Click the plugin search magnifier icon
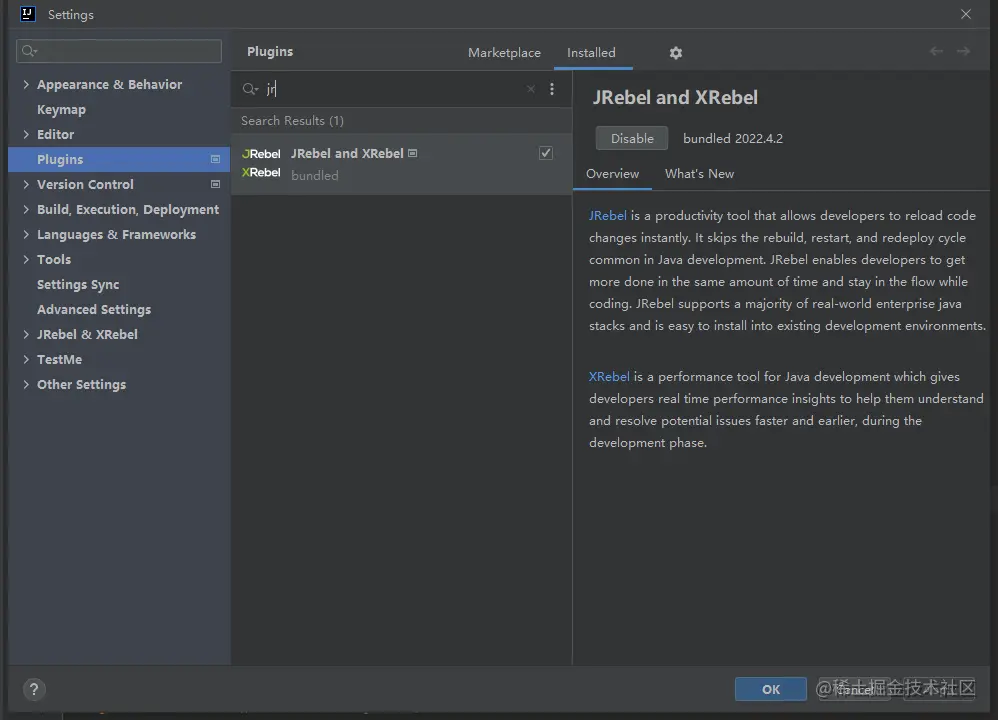This screenshot has width=998, height=720. (x=250, y=89)
